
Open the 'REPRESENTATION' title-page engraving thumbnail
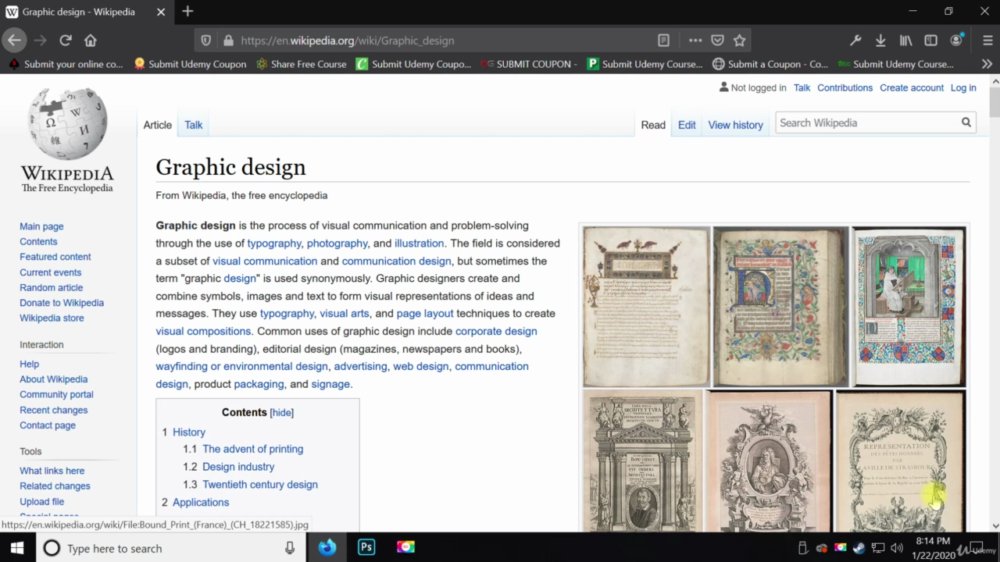pos(900,461)
